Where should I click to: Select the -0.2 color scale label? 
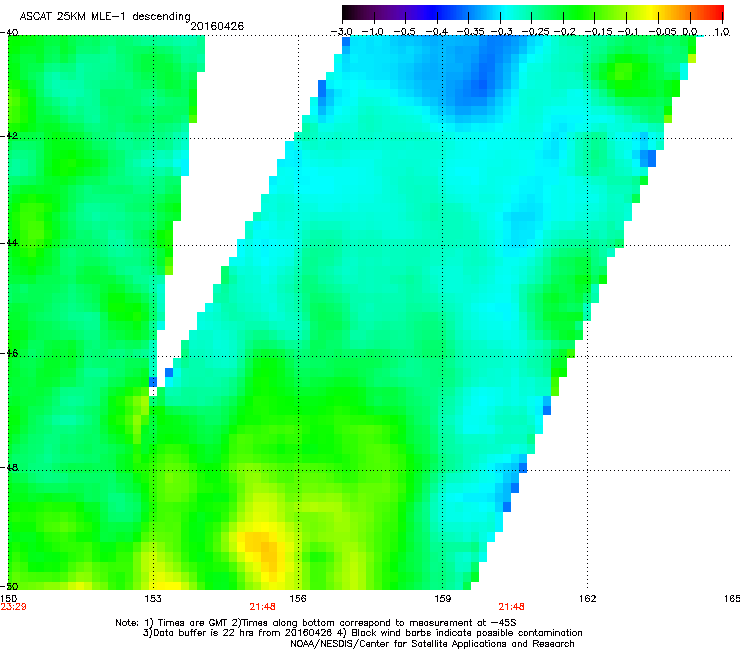click(x=564, y=32)
